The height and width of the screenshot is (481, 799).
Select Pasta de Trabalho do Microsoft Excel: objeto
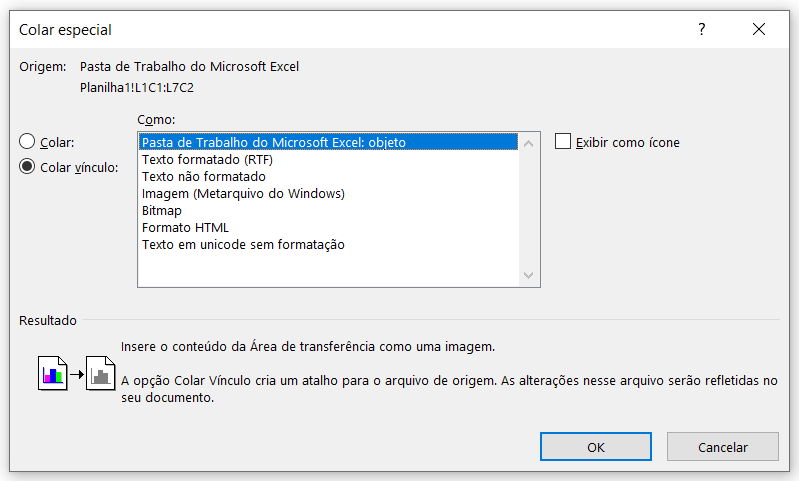[x=328, y=142]
